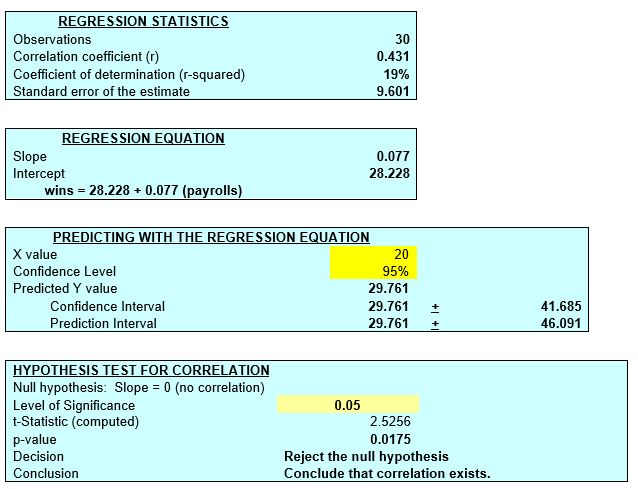
Task: Click the standard error value 9.601
Action: tap(393, 91)
